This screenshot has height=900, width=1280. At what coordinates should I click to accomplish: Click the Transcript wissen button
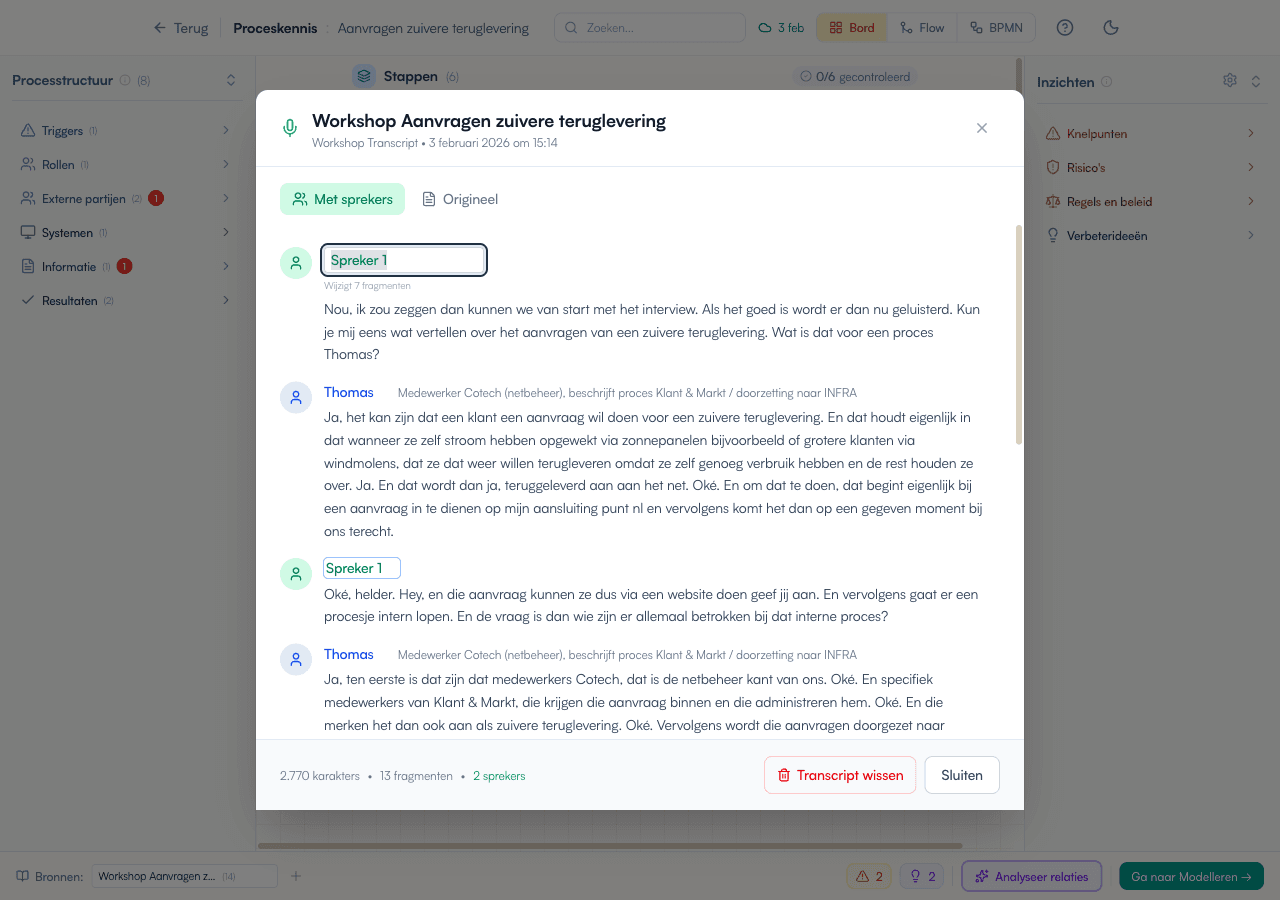pyautogui.click(x=839, y=775)
